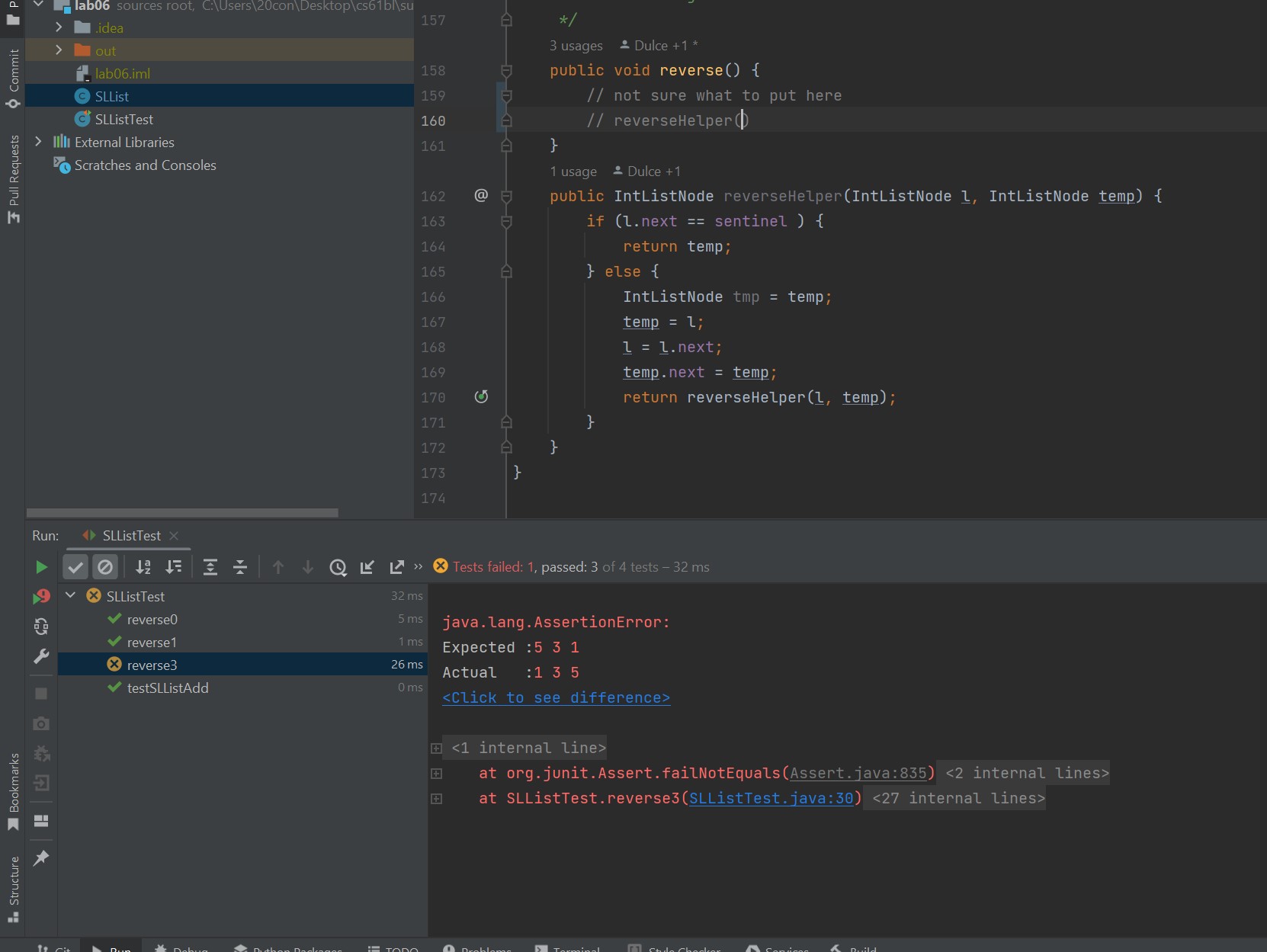Select the SLListTest run tab
Screen dimensions: 1267x952
pyautogui.click(x=131, y=536)
